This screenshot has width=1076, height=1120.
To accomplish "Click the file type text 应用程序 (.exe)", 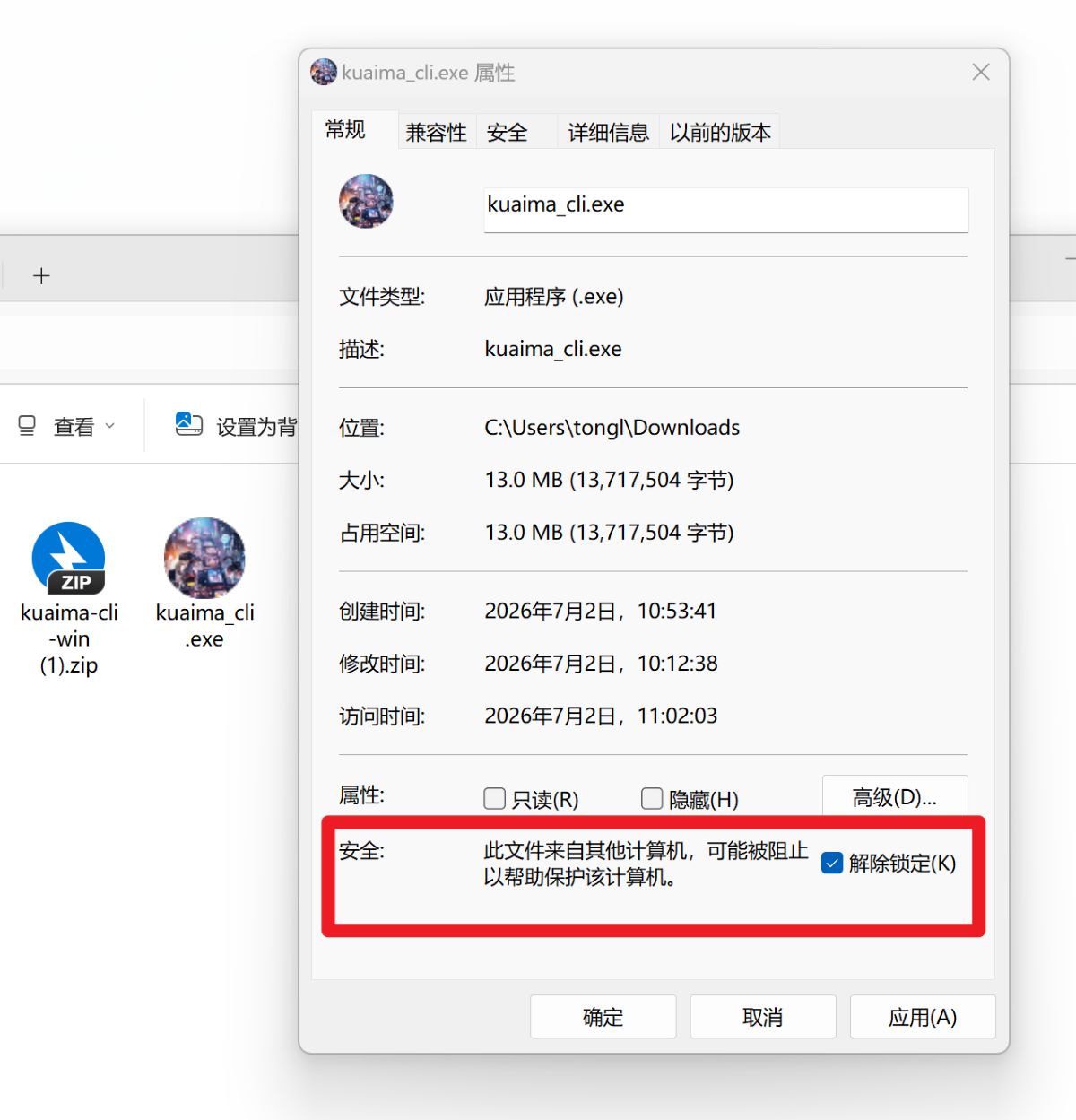I will coord(554,297).
